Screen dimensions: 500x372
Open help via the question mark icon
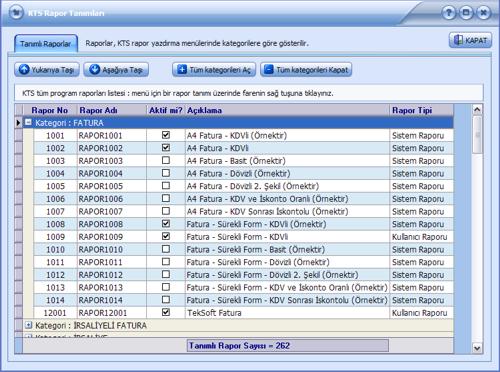(x=449, y=13)
